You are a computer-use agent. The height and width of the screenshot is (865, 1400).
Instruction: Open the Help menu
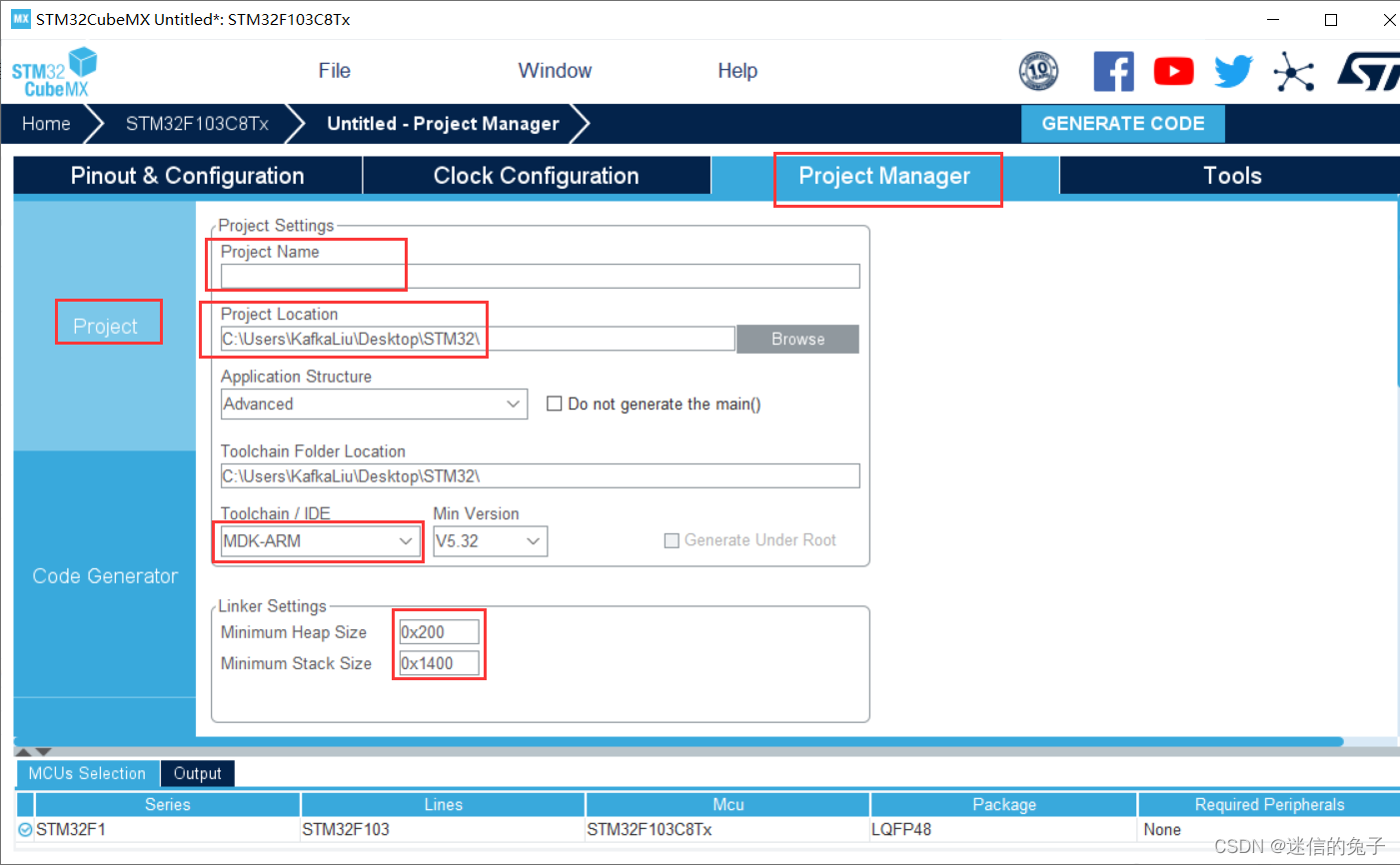pyautogui.click(x=737, y=71)
